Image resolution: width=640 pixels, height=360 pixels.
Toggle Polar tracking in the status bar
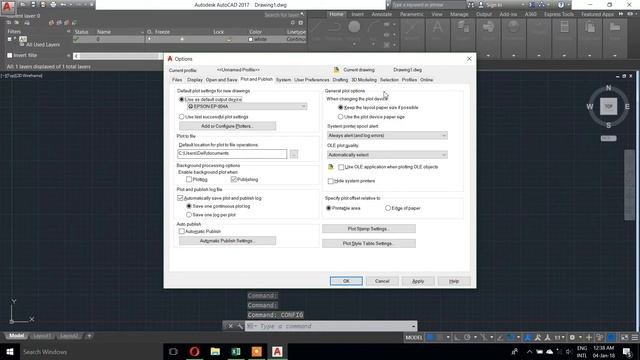[x=467, y=338]
